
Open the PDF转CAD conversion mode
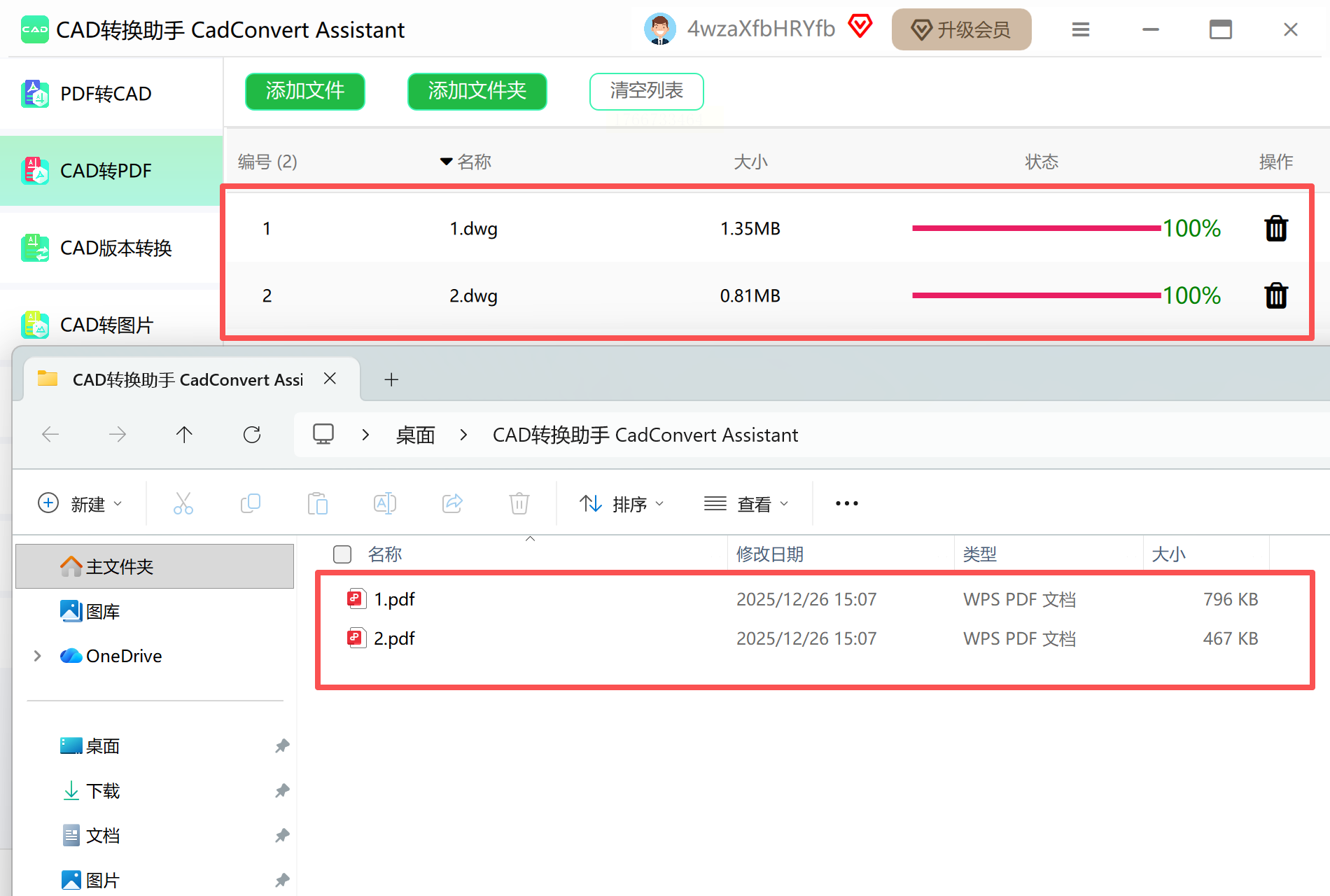pyautogui.click(x=111, y=94)
